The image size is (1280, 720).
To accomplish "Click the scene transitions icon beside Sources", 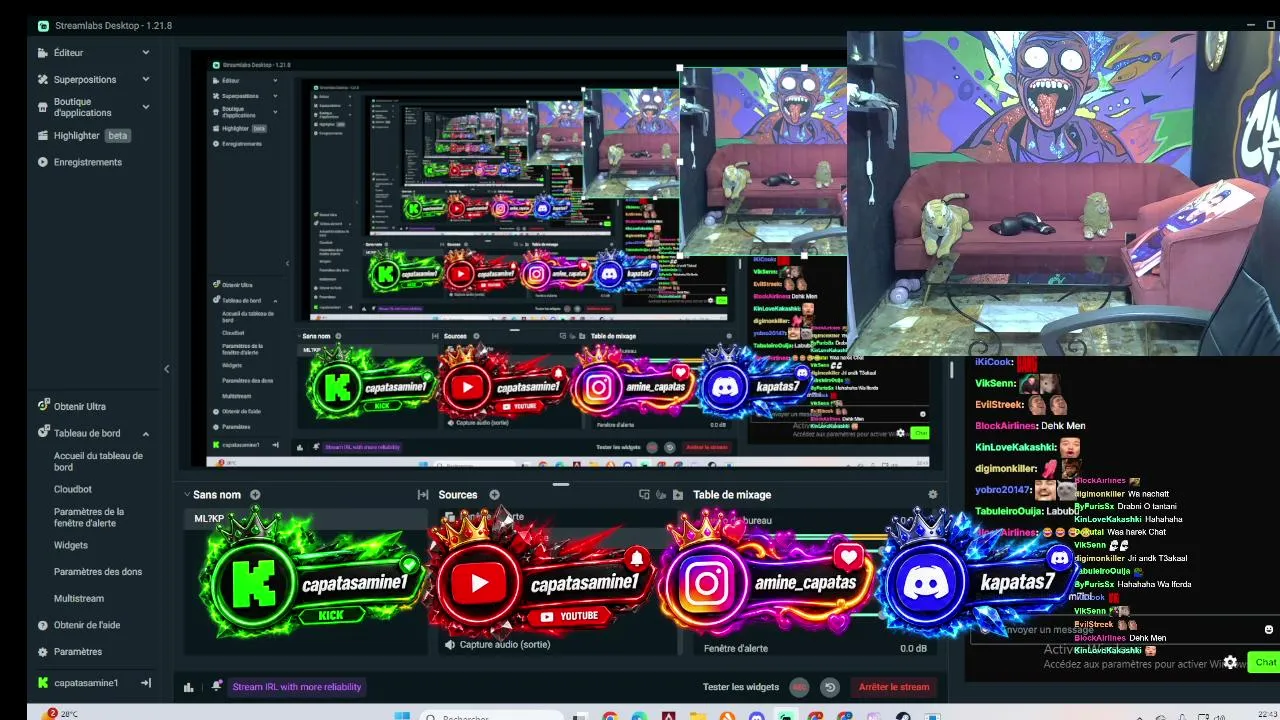I will [423, 495].
